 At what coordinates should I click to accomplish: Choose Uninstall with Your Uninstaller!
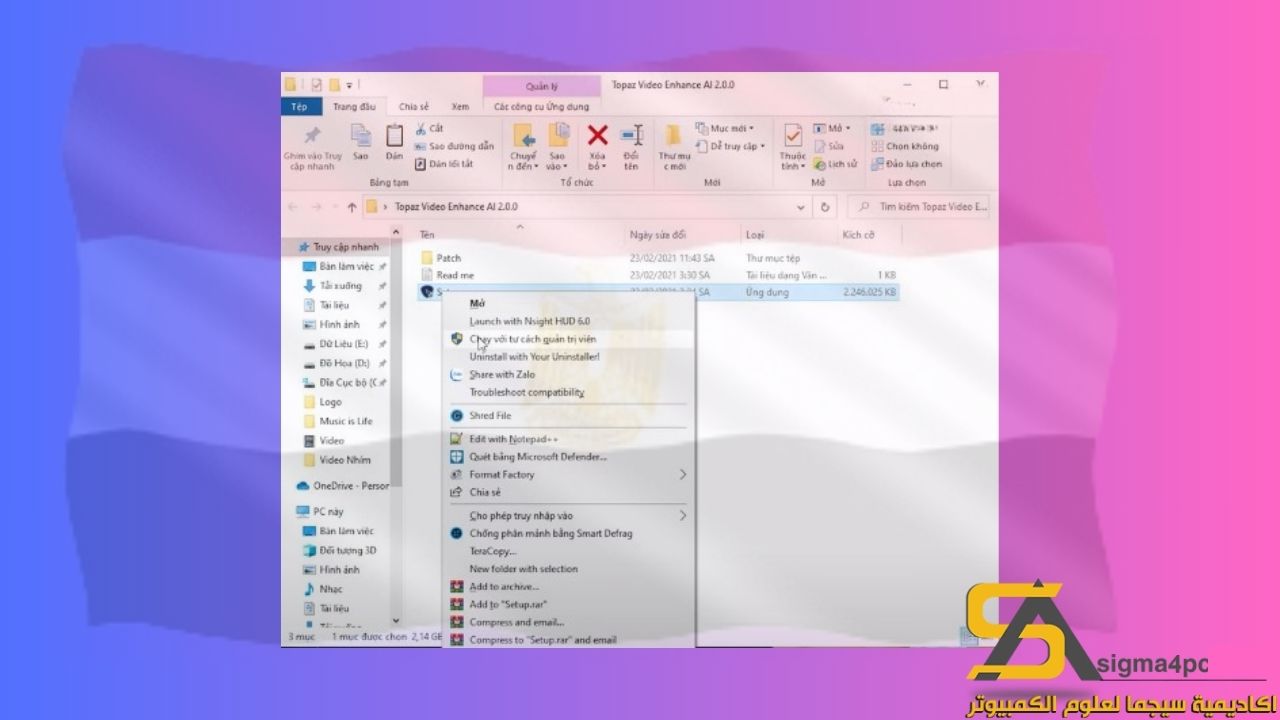click(x=535, y=357)
